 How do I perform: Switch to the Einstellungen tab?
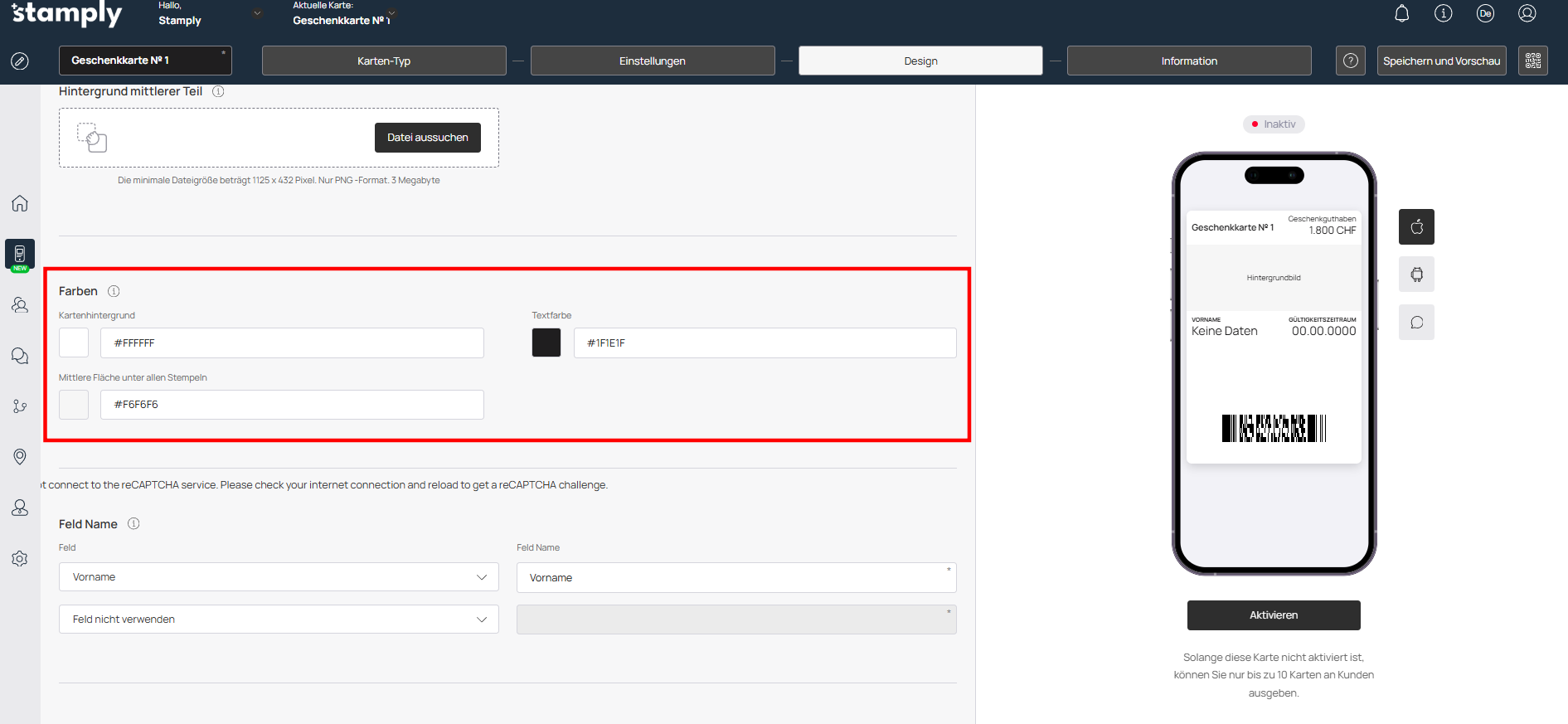[x=653, y=61]
